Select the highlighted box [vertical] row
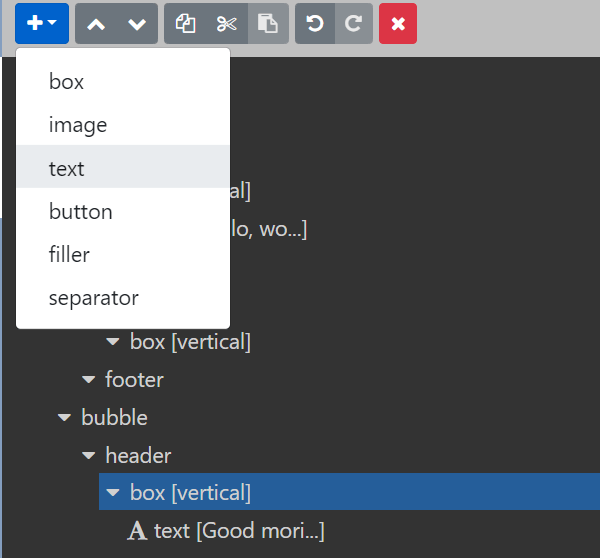Image resolution: width=600 pixels, height=558 pixels. click(x=349, y=492)
